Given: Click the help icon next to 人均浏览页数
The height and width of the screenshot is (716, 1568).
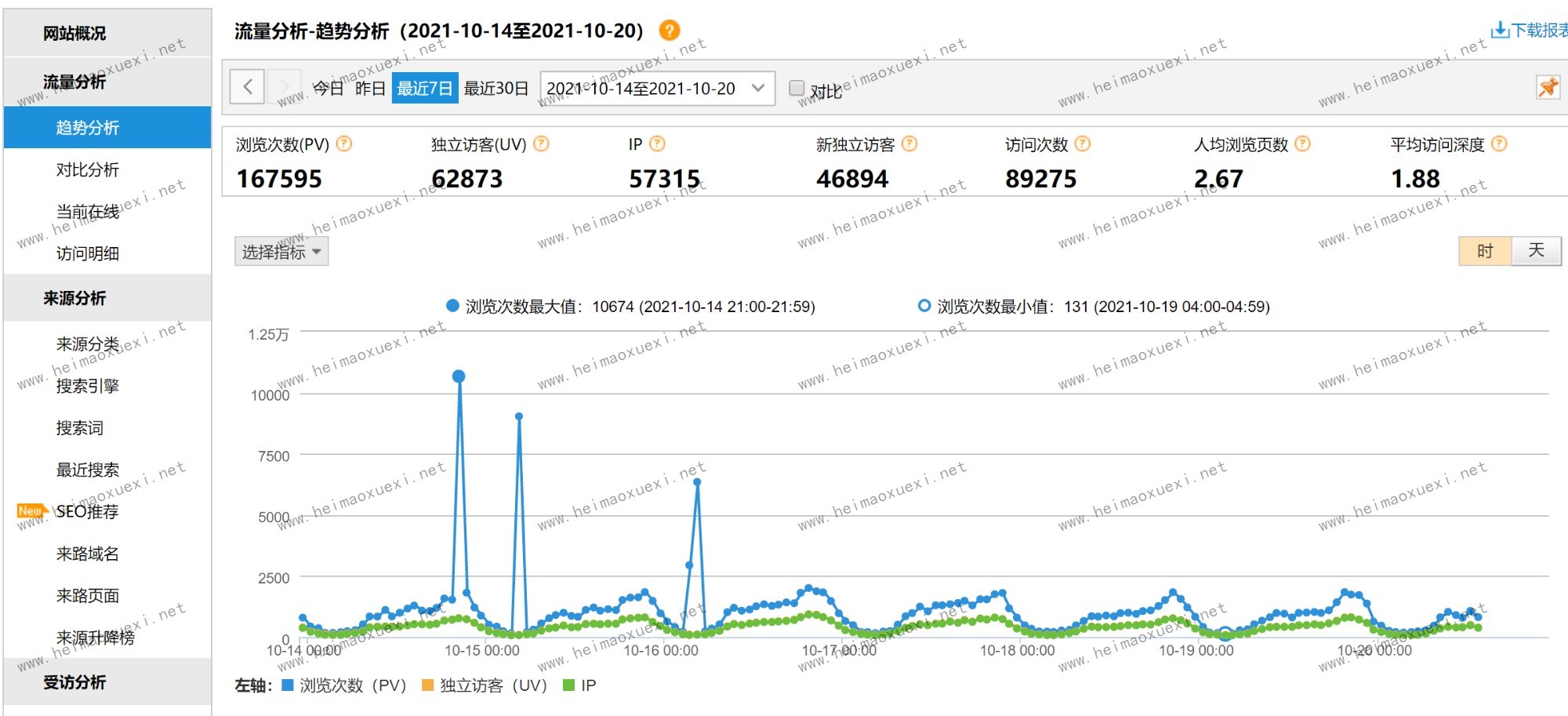Looking at the screenshot, I should click(x=1302, y=144).
